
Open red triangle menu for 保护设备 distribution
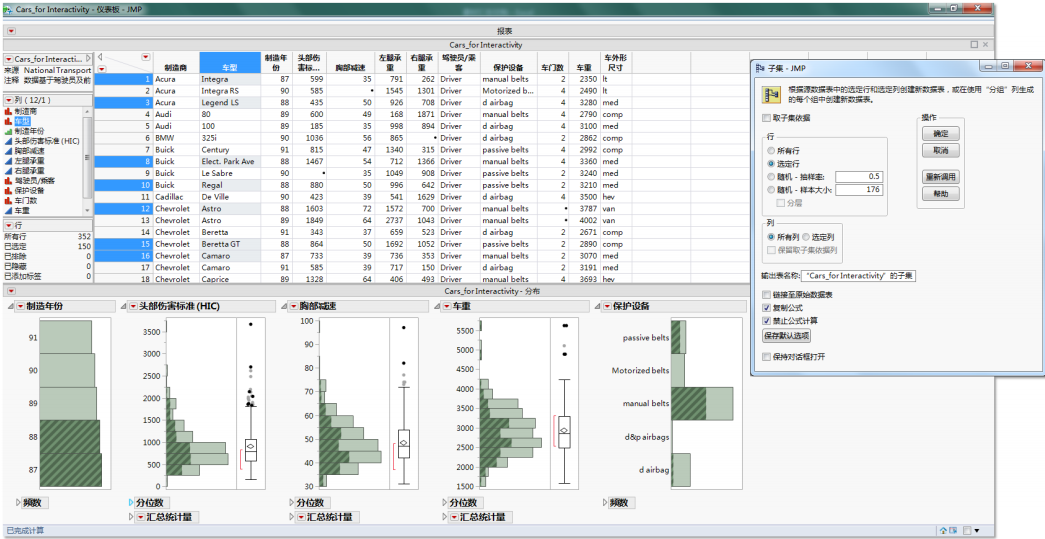tap(606, 306)
